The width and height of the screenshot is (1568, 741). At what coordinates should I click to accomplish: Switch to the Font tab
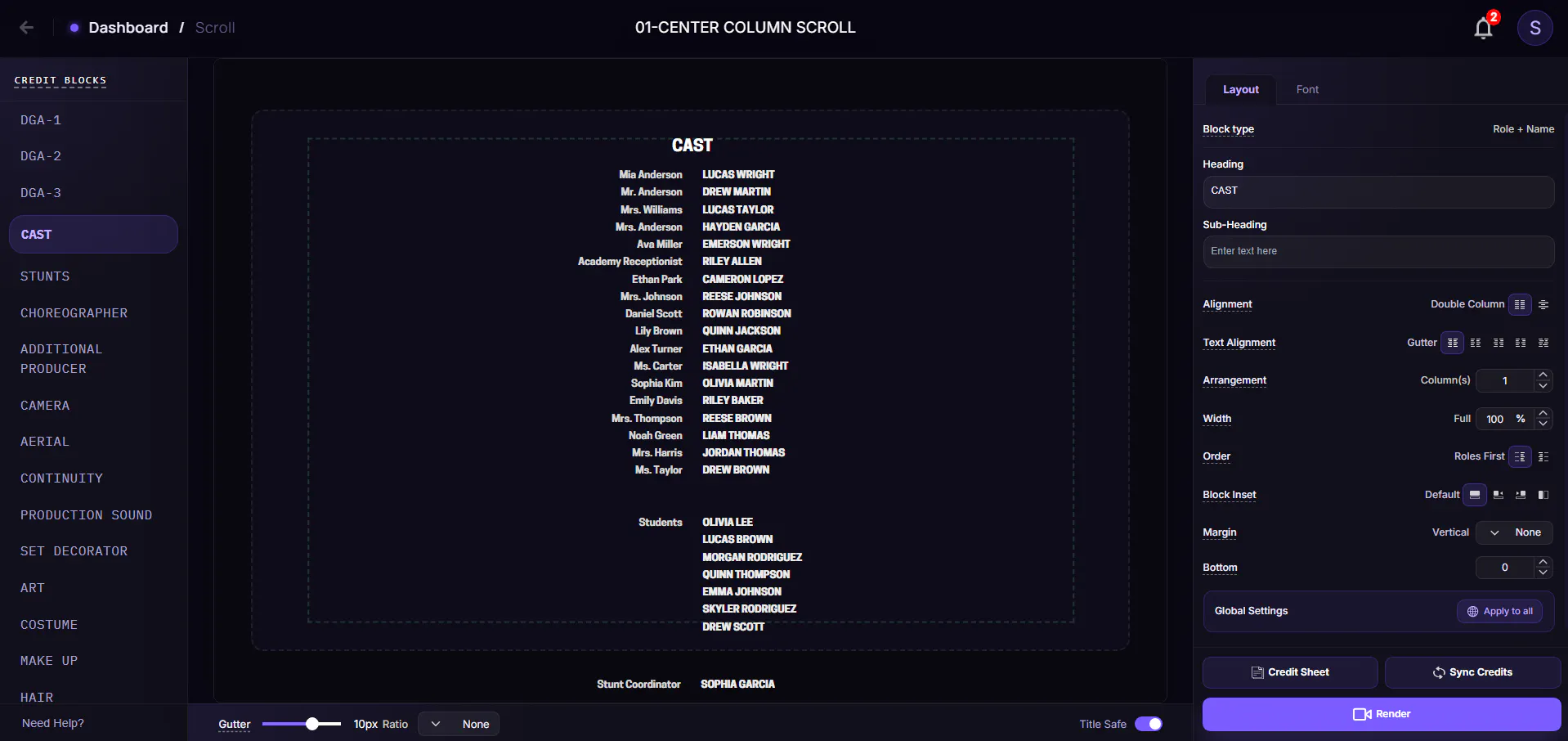(x=1307, y=89)
